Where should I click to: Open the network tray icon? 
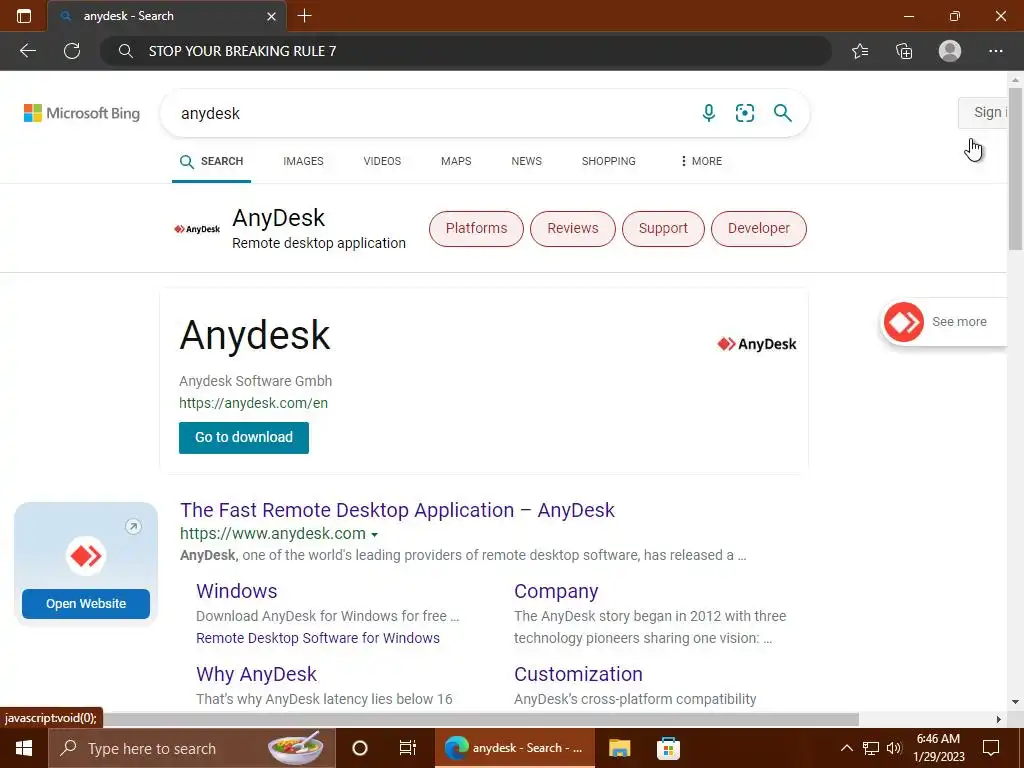click(871, 748)
